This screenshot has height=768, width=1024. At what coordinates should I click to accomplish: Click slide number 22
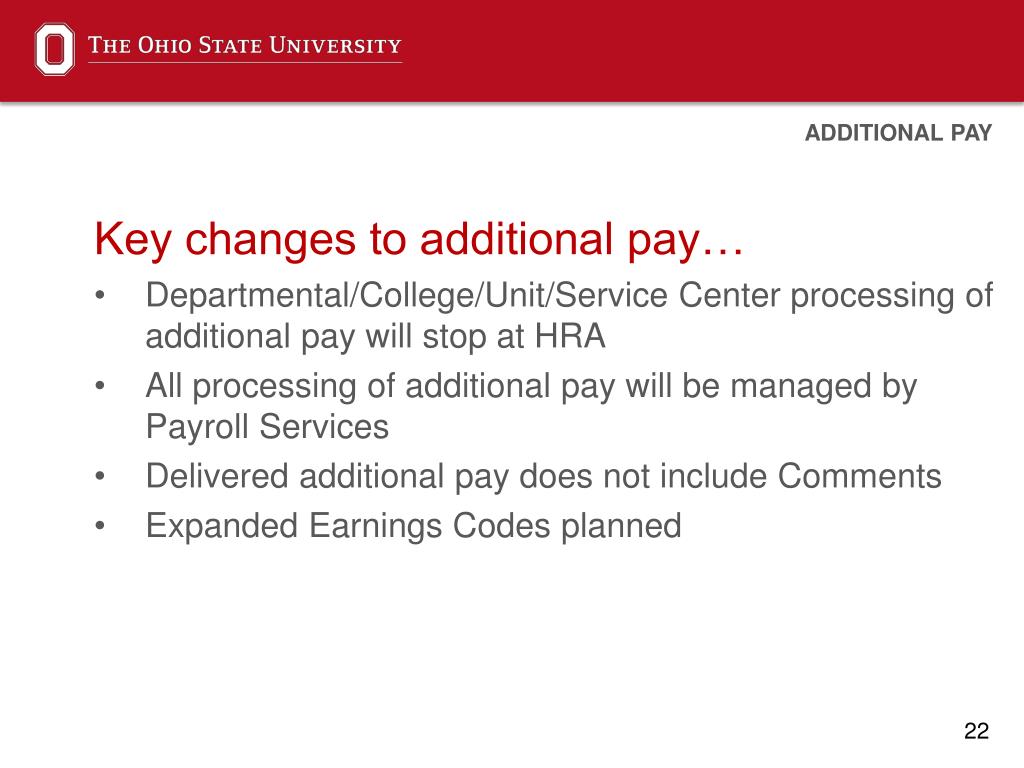coord(976,731)
